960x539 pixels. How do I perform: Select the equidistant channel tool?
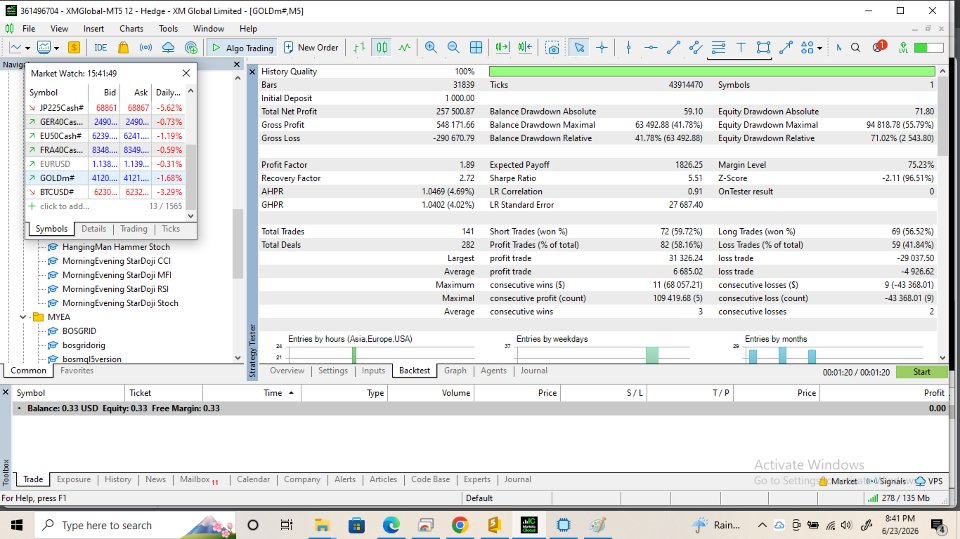pos(696,48)
